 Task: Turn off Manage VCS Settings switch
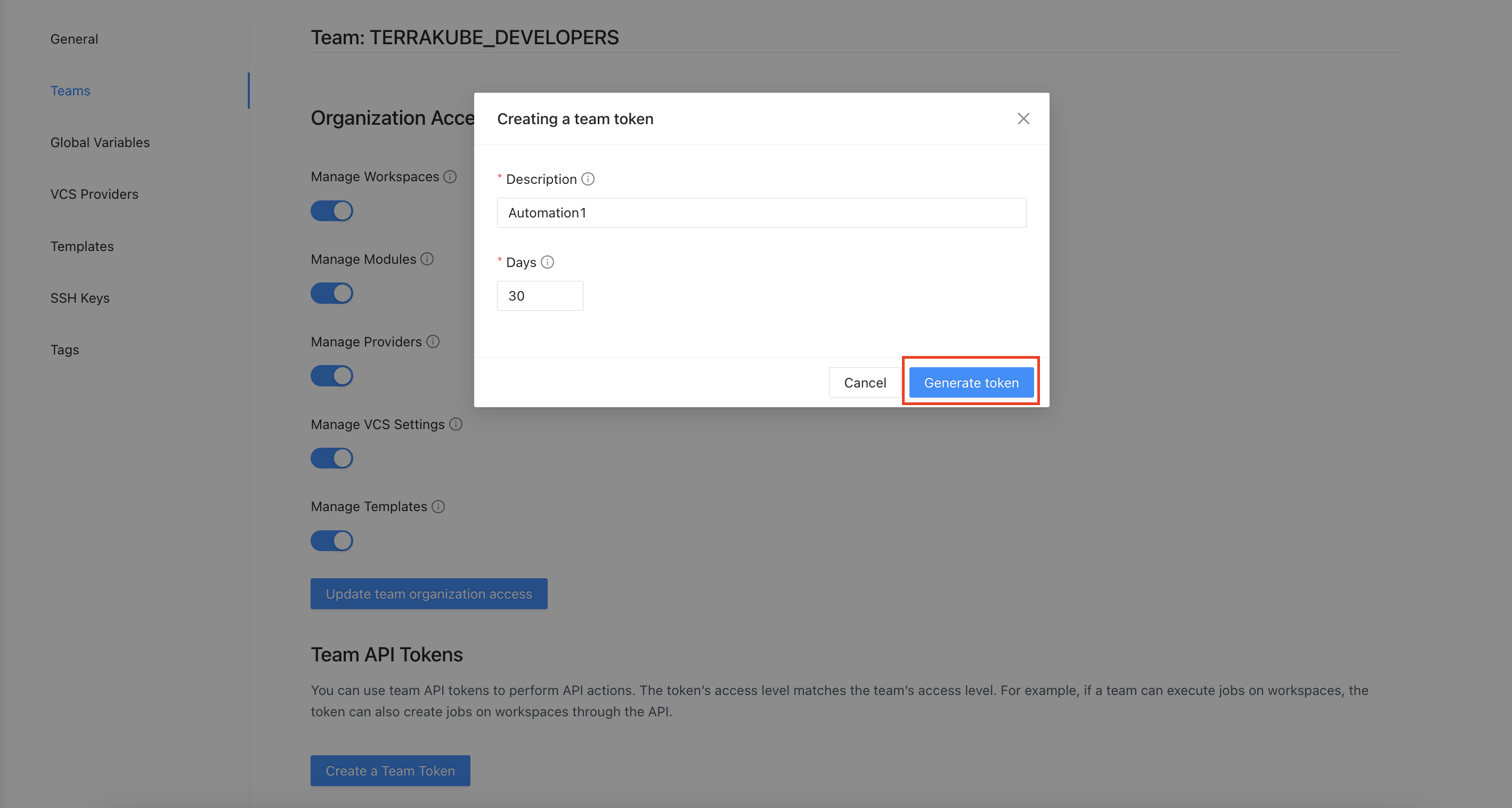pos(331,458)
